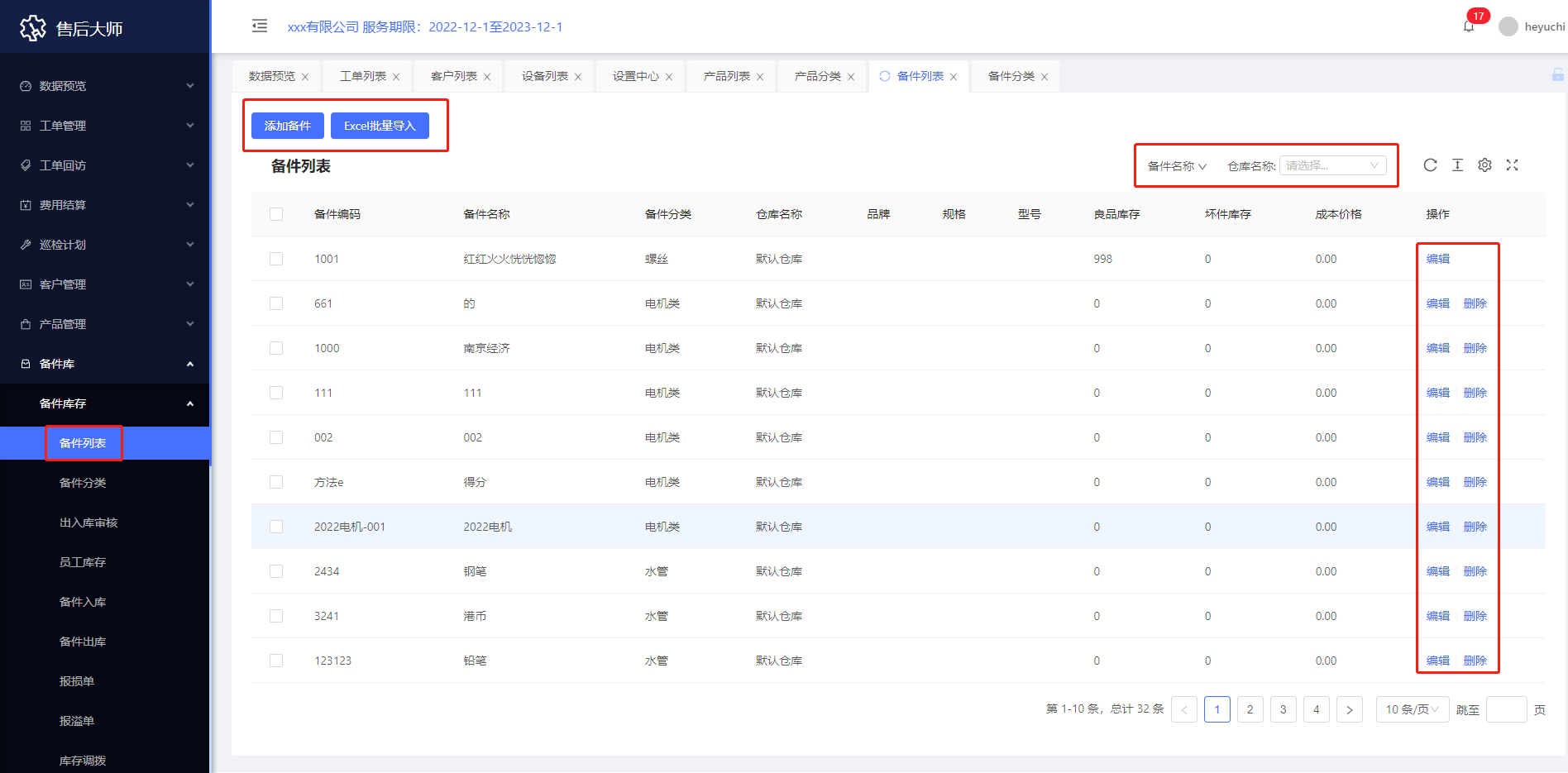Toggle fullscreen view of the table

click(x=1512, y=165)
